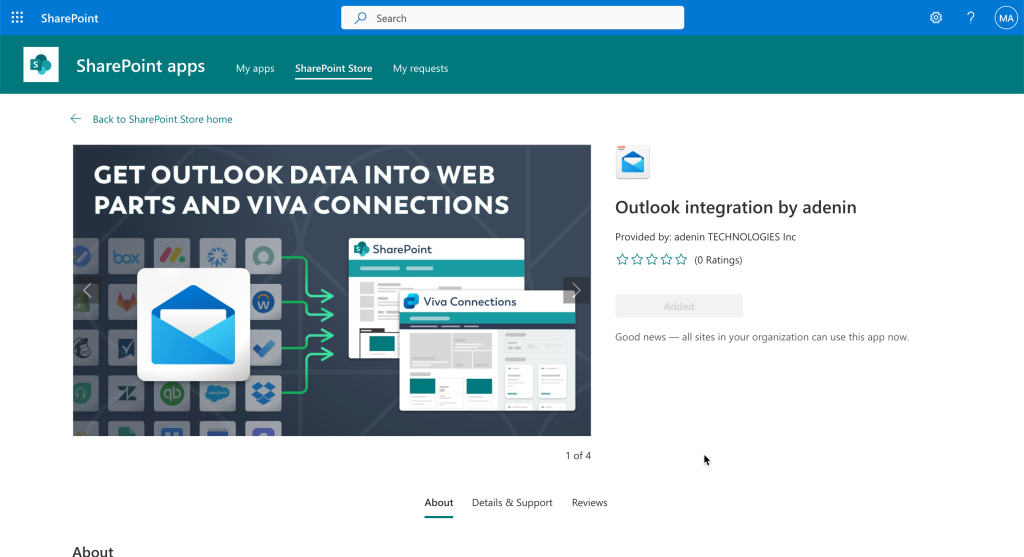Image resolution: width=1024 pixels, height=557 pixels.
Task: Click the 1 of 4 image counter
Action: [x=578, y=455]
